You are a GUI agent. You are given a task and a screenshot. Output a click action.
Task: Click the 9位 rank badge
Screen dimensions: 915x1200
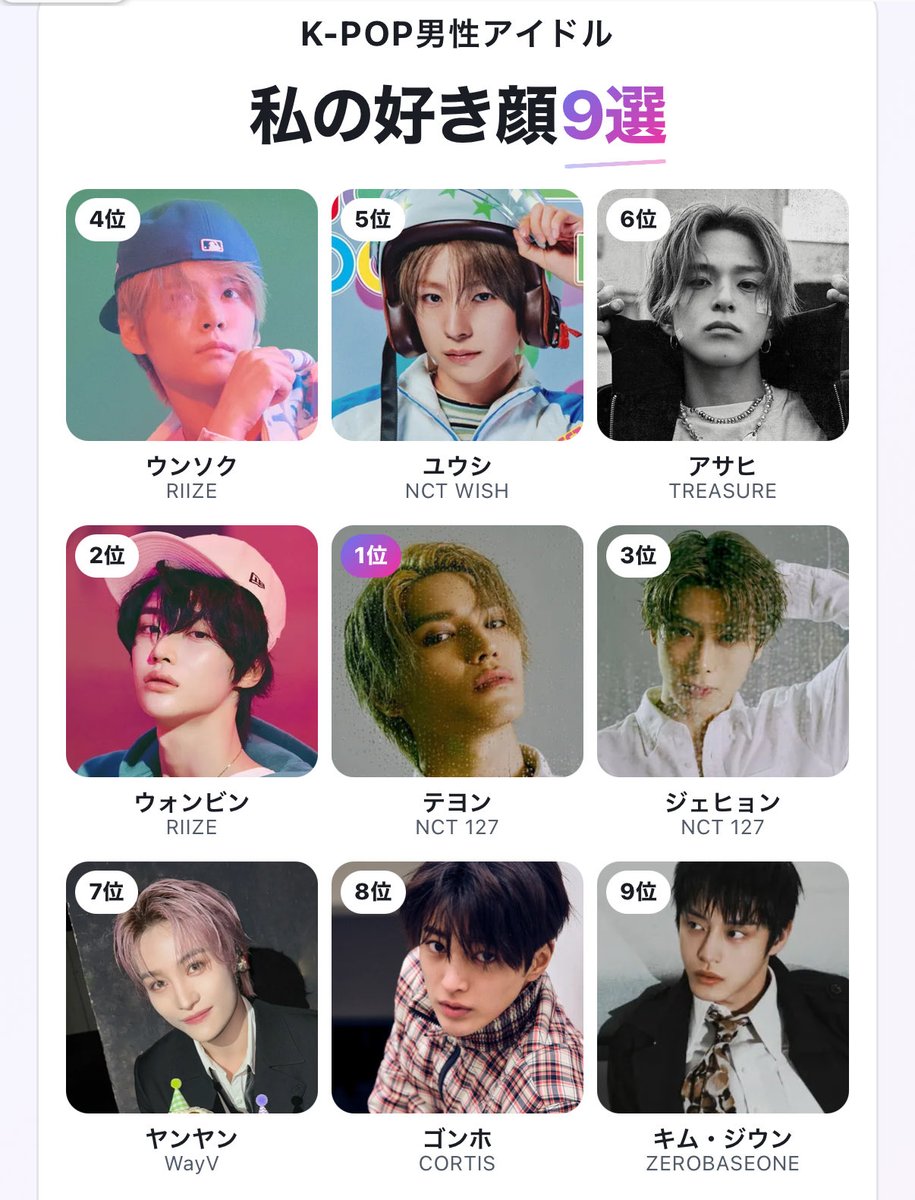(637, 891)
